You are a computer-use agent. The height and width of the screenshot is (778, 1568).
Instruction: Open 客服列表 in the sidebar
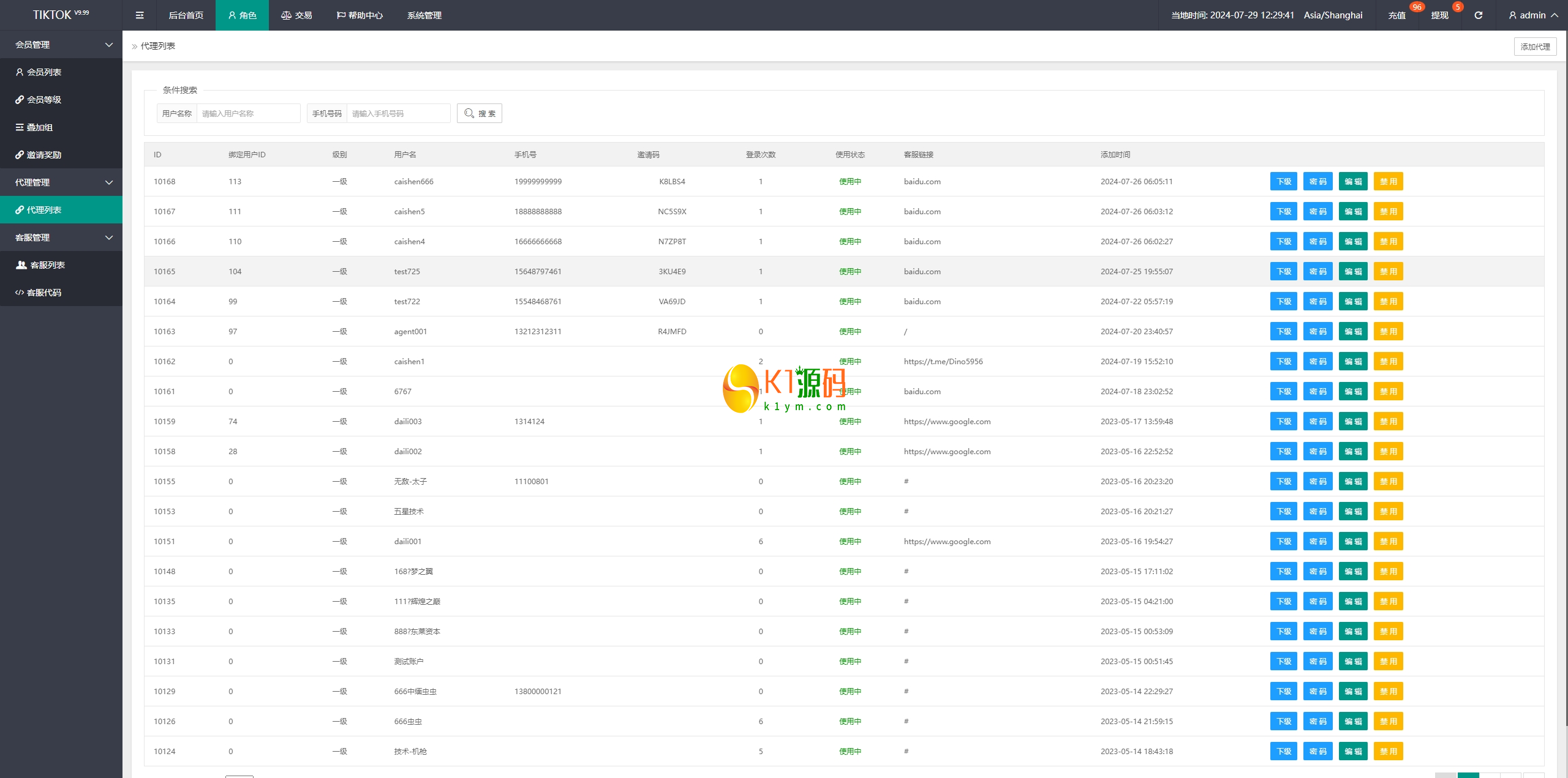[x=61, y=265]
